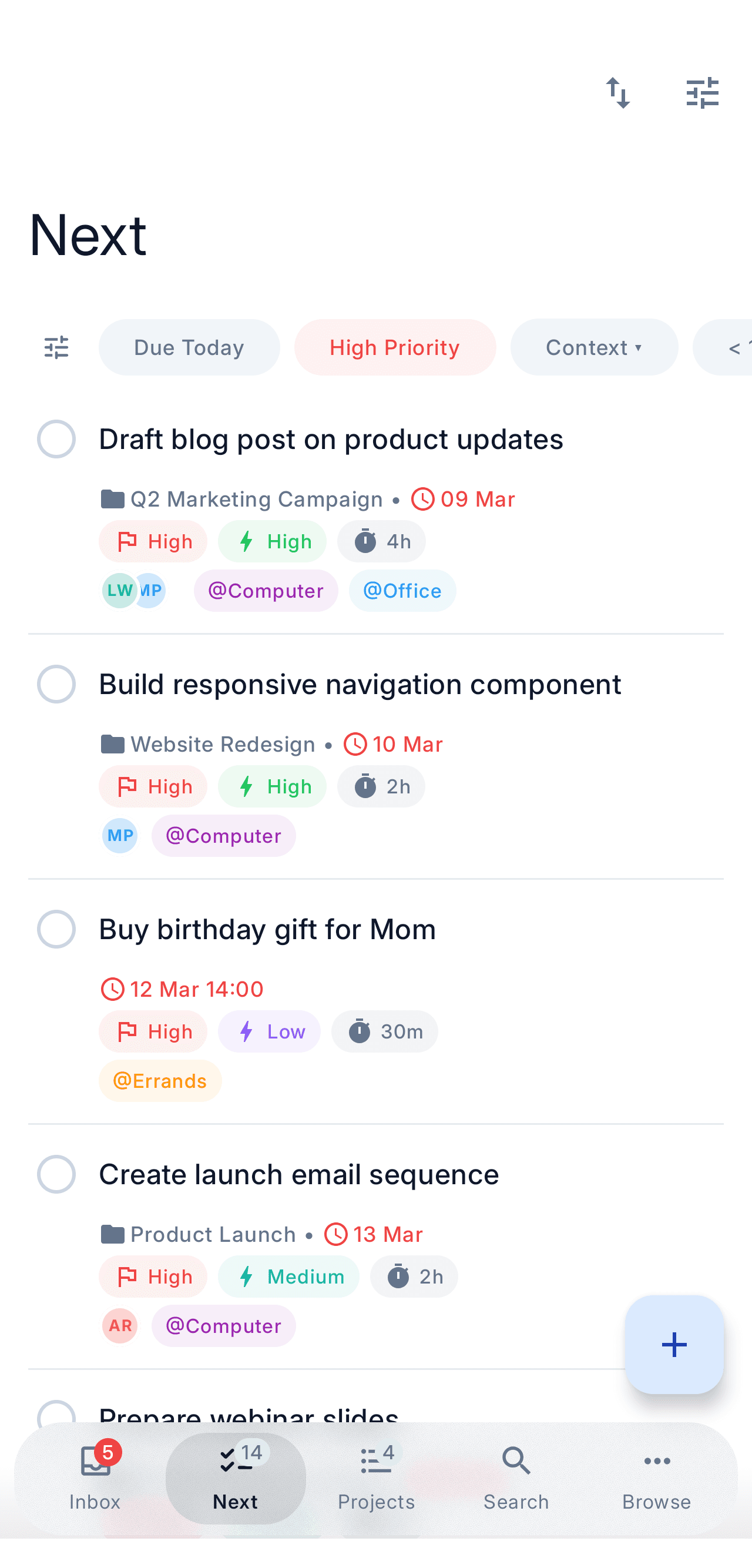Open the MP avatar on navigation task
752x1568 pixels.
point(119,836)
